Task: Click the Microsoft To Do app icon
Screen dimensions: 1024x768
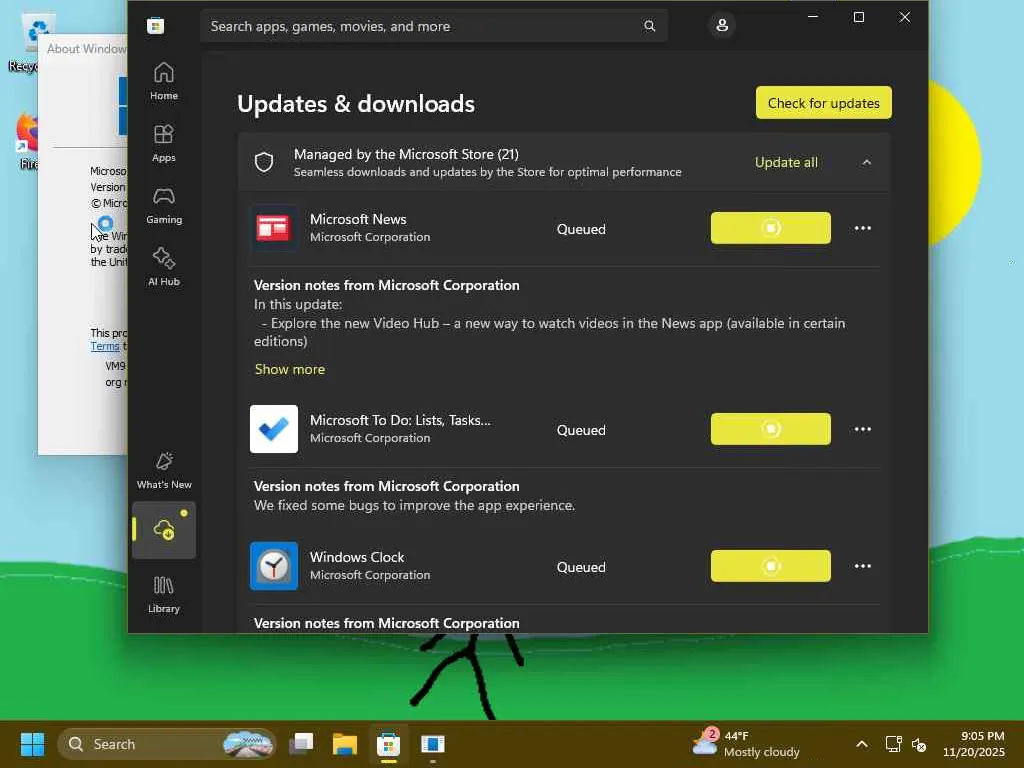Action: tap(274, 429)
